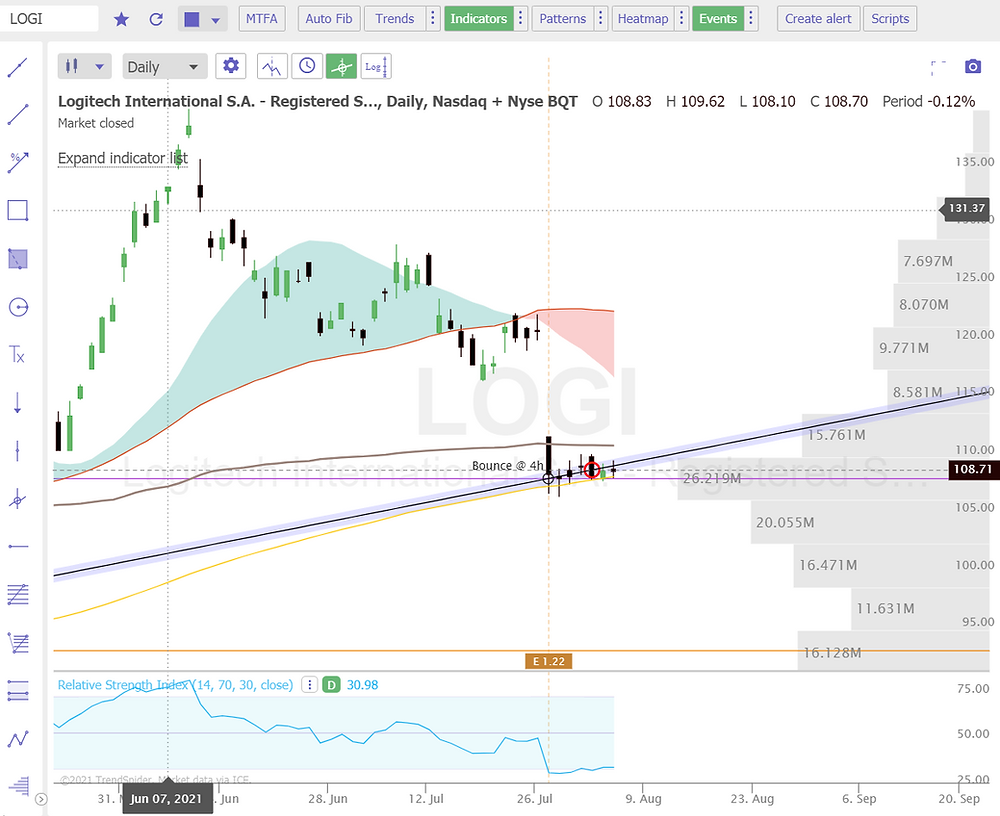The width and height of the screenshot is (1000, 816).
Task: Click the refresh chart icon
Action: 156,19
